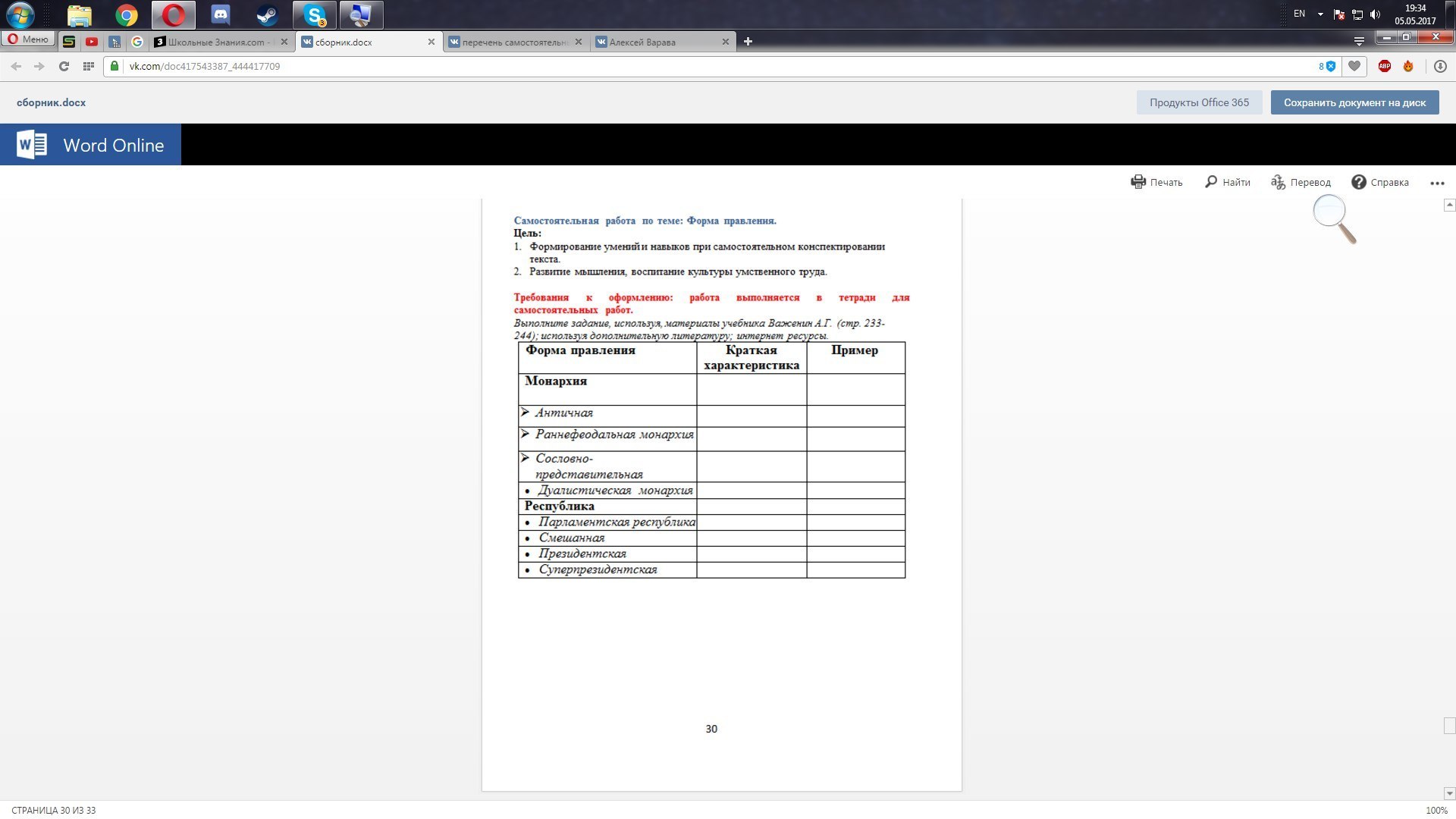Open the Adblock Plus extension
This screenshot has width=1456, height=819.
point(1385,66)
